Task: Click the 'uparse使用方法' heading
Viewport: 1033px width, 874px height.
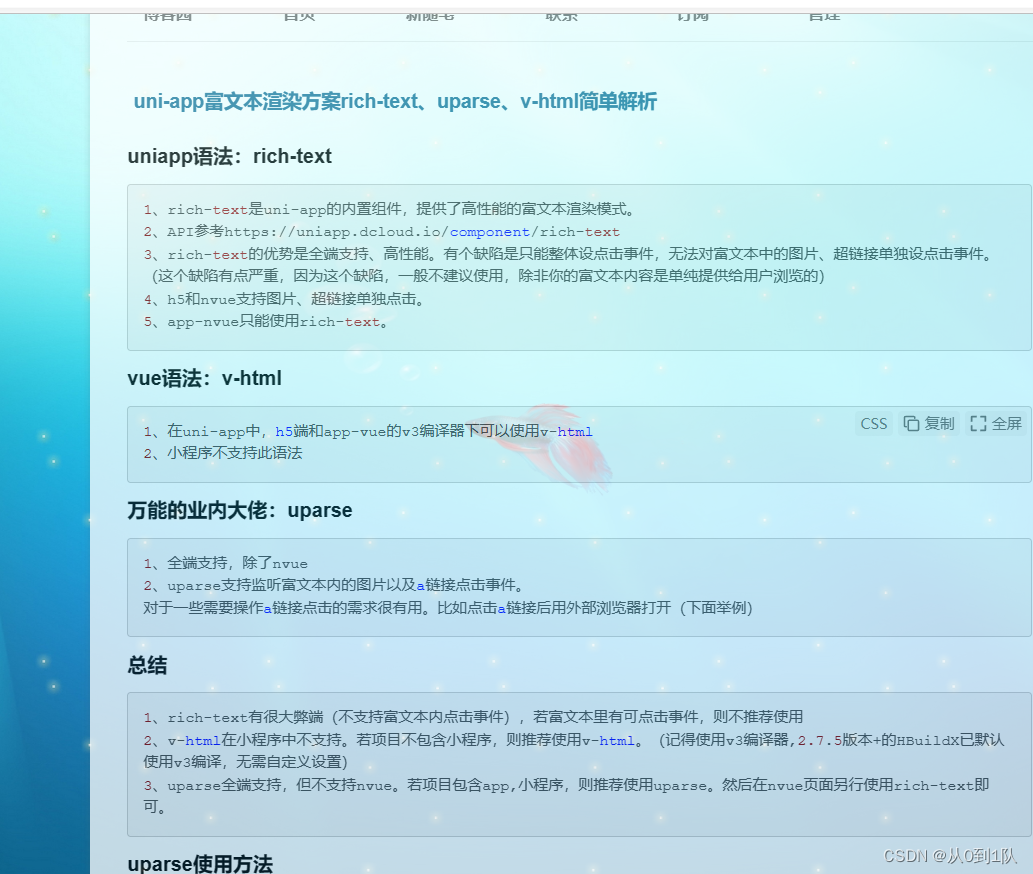Action: (x=200, y=863)
